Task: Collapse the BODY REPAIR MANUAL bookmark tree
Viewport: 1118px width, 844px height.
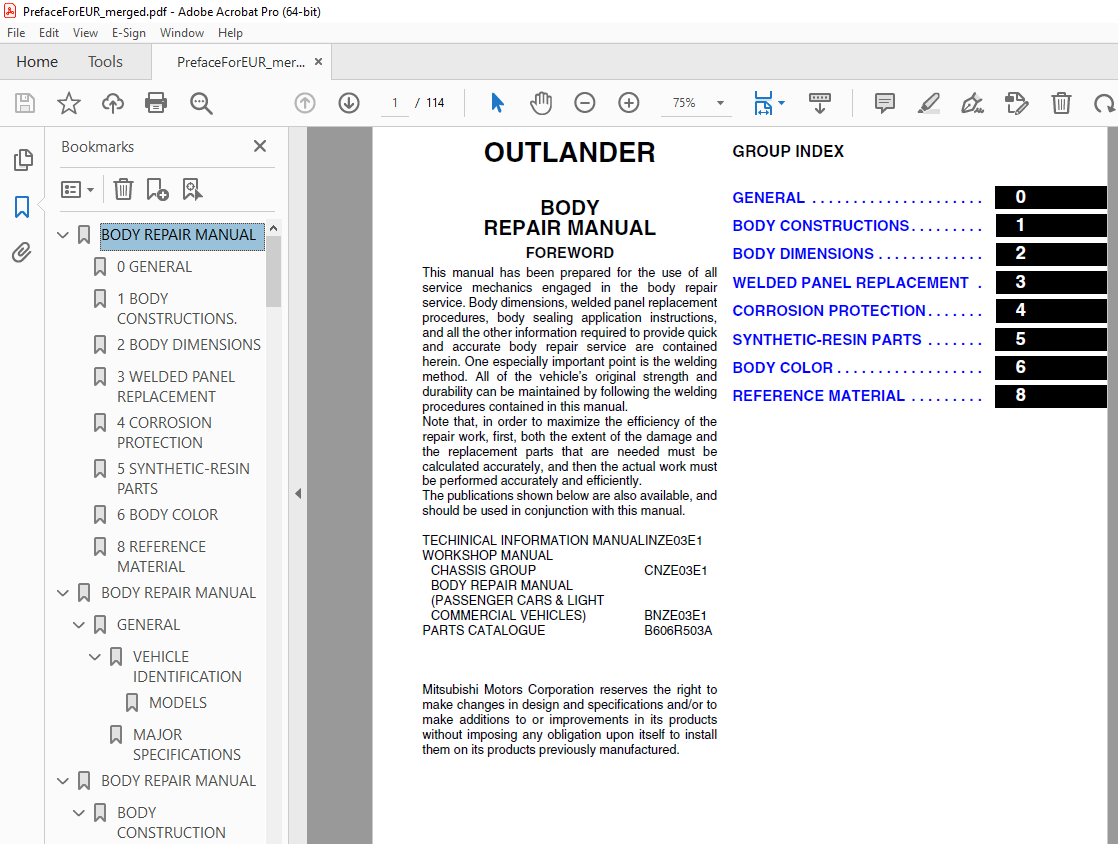Action: pyautogui.click(x=62, y=234)
